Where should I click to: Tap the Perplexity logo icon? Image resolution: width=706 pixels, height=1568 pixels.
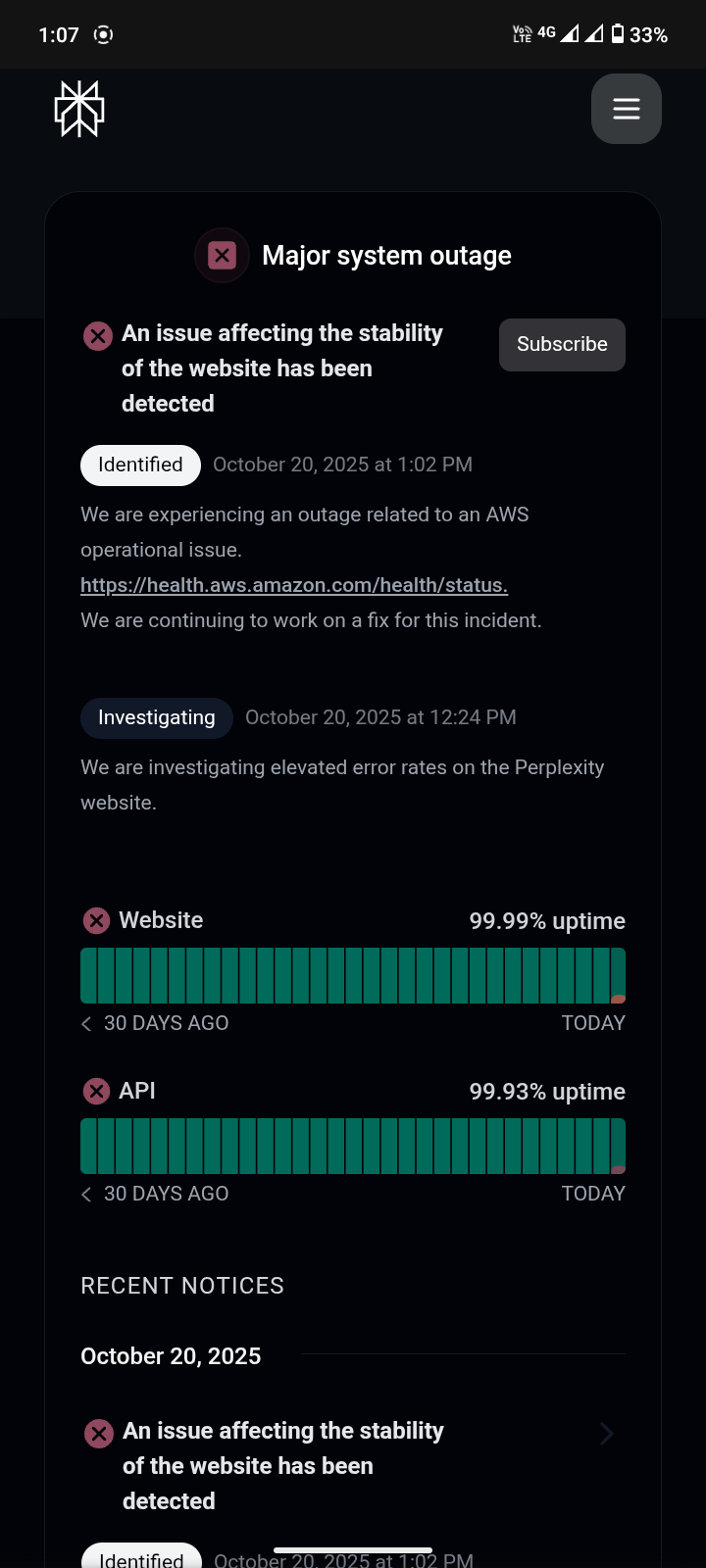(79, 109)
